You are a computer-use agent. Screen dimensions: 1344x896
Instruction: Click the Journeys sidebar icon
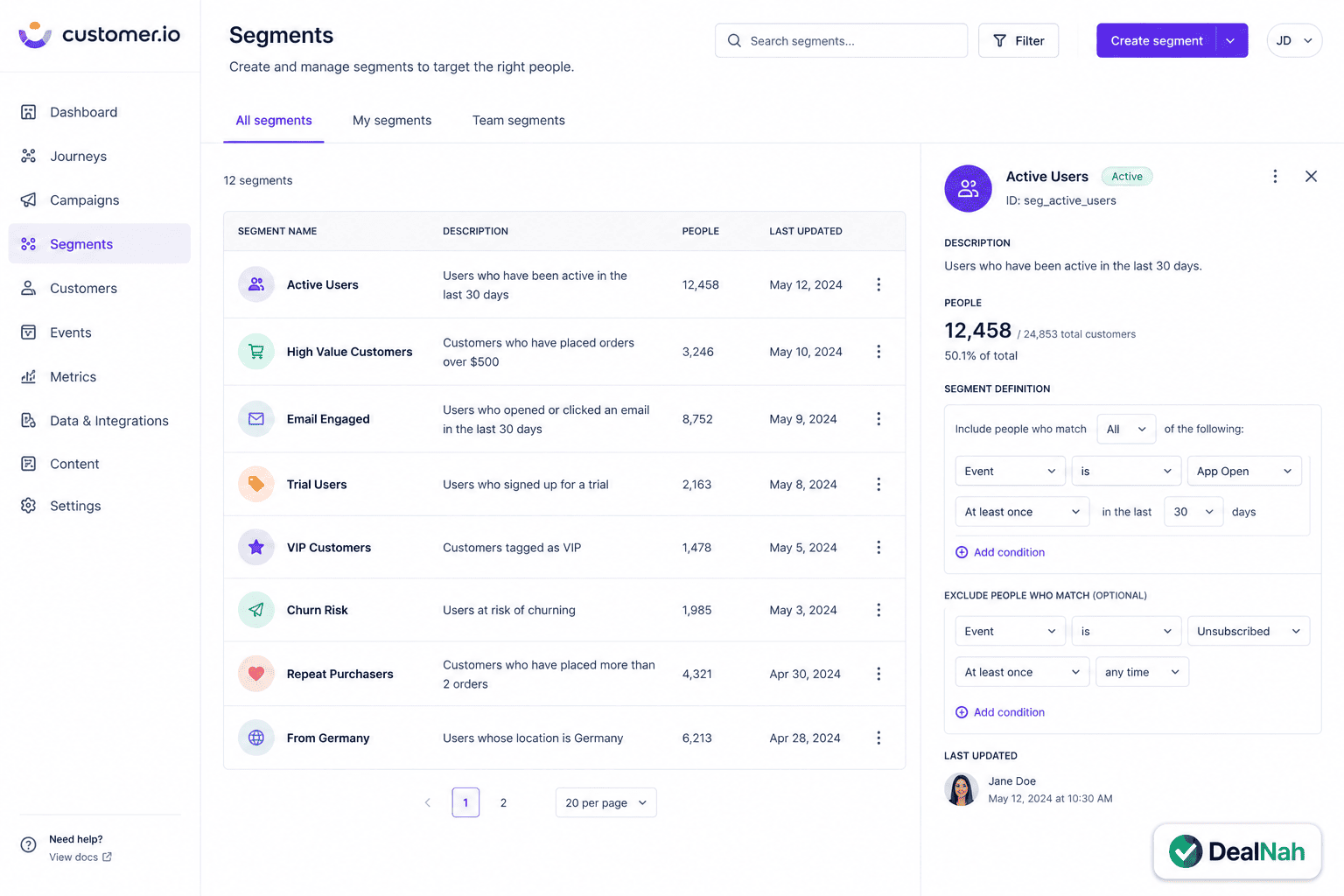pos(29,156)
